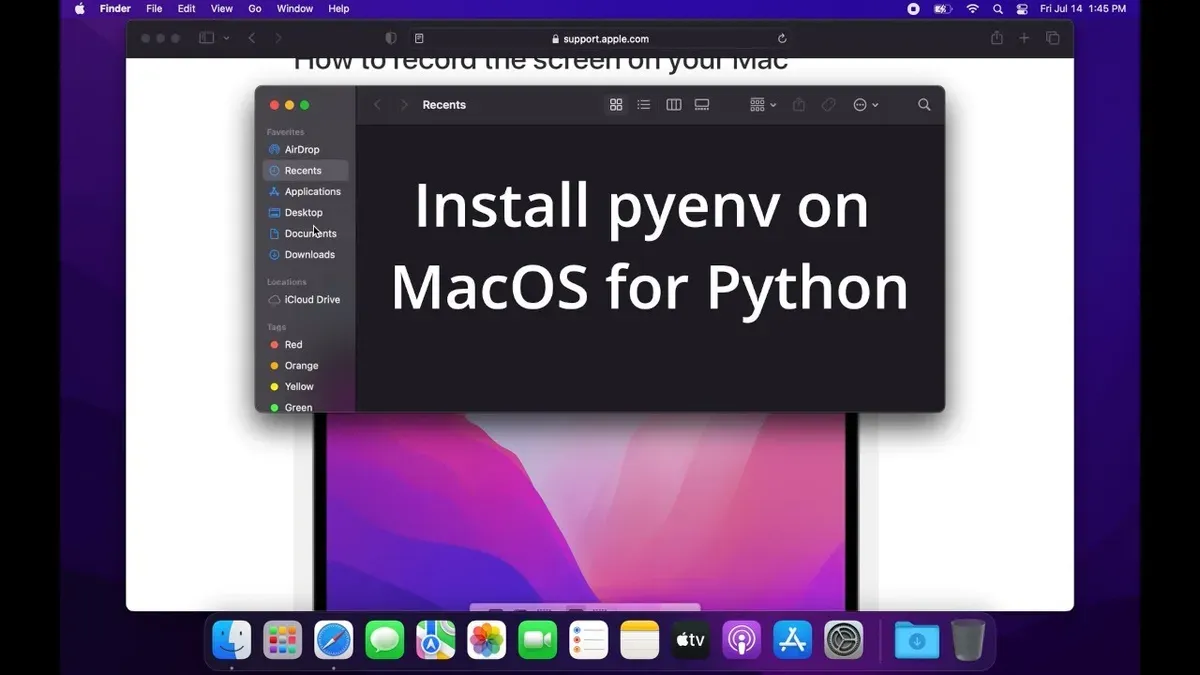
Task: Go forward in Safari
Action: pos(278,38)
